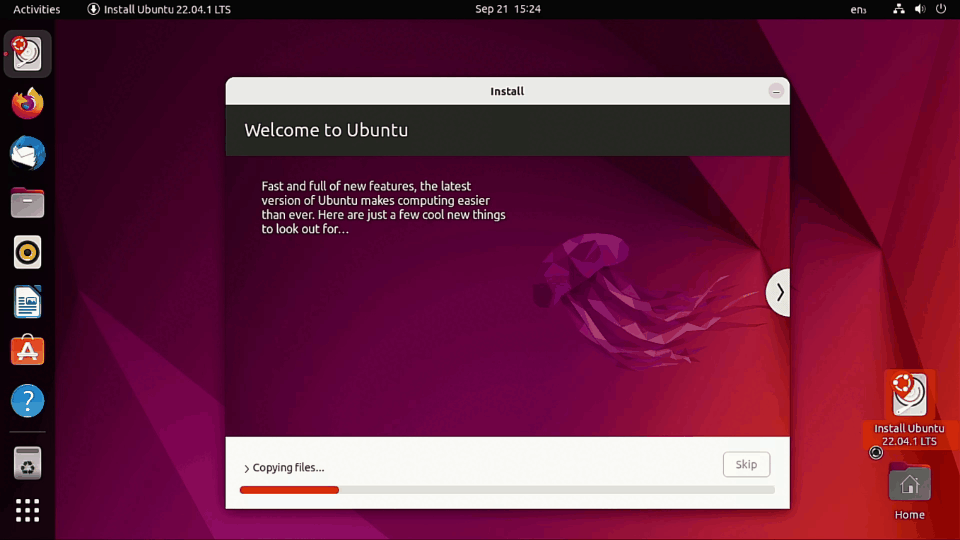Viewport: 960px width, 540px height.
Task: Click the Welcome to Ubuntu heading
Action: (x=326, y=130)
